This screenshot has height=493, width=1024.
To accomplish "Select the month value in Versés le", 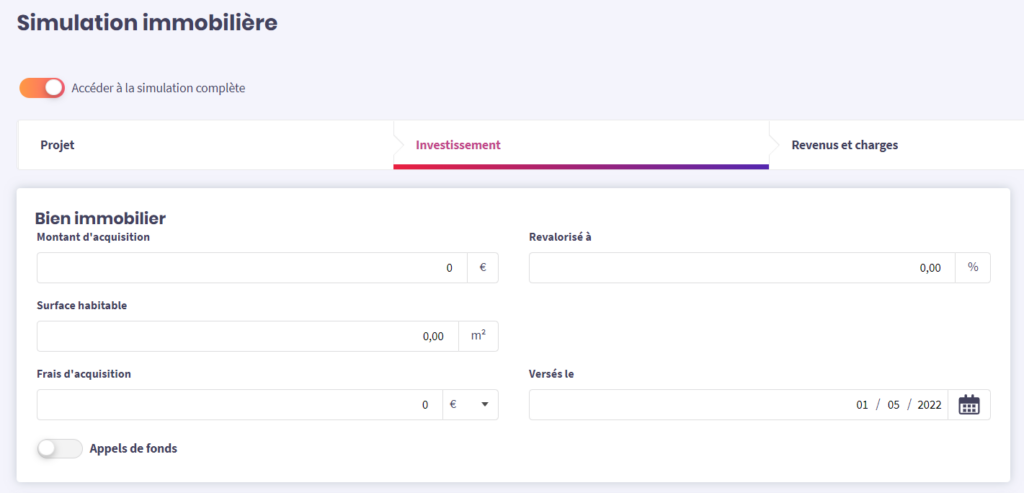I will pyautogui.click(x=894, y=405).
